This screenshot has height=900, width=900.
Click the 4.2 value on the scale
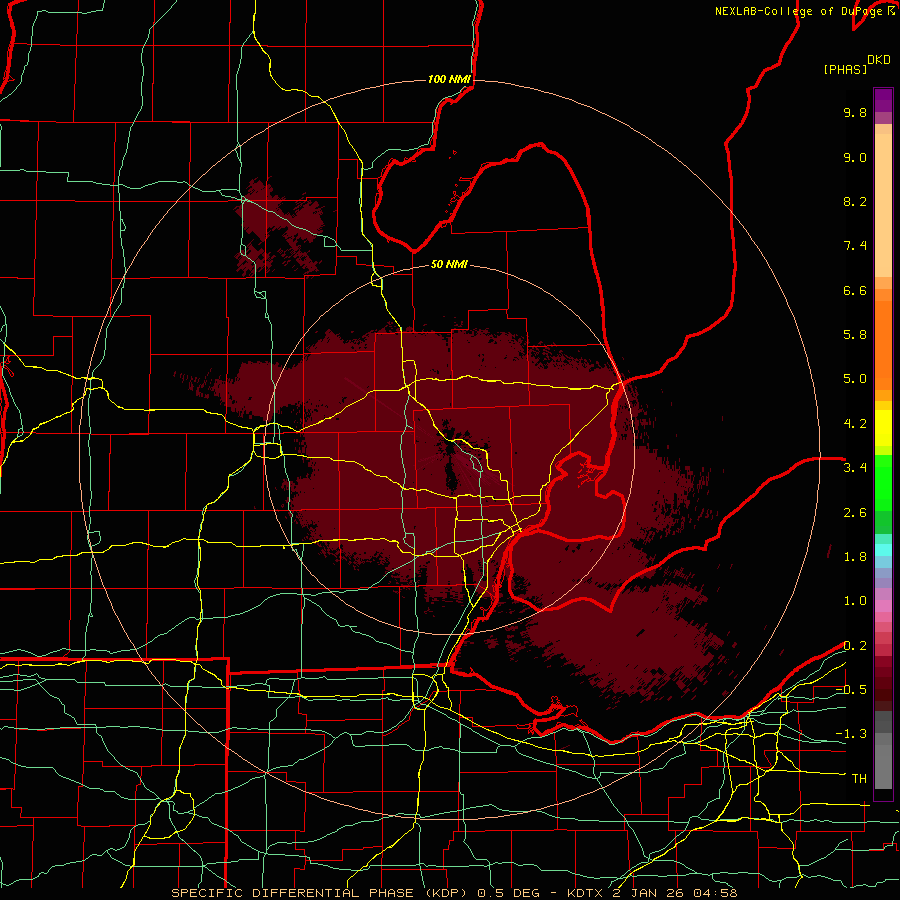[x=855, y=424]
